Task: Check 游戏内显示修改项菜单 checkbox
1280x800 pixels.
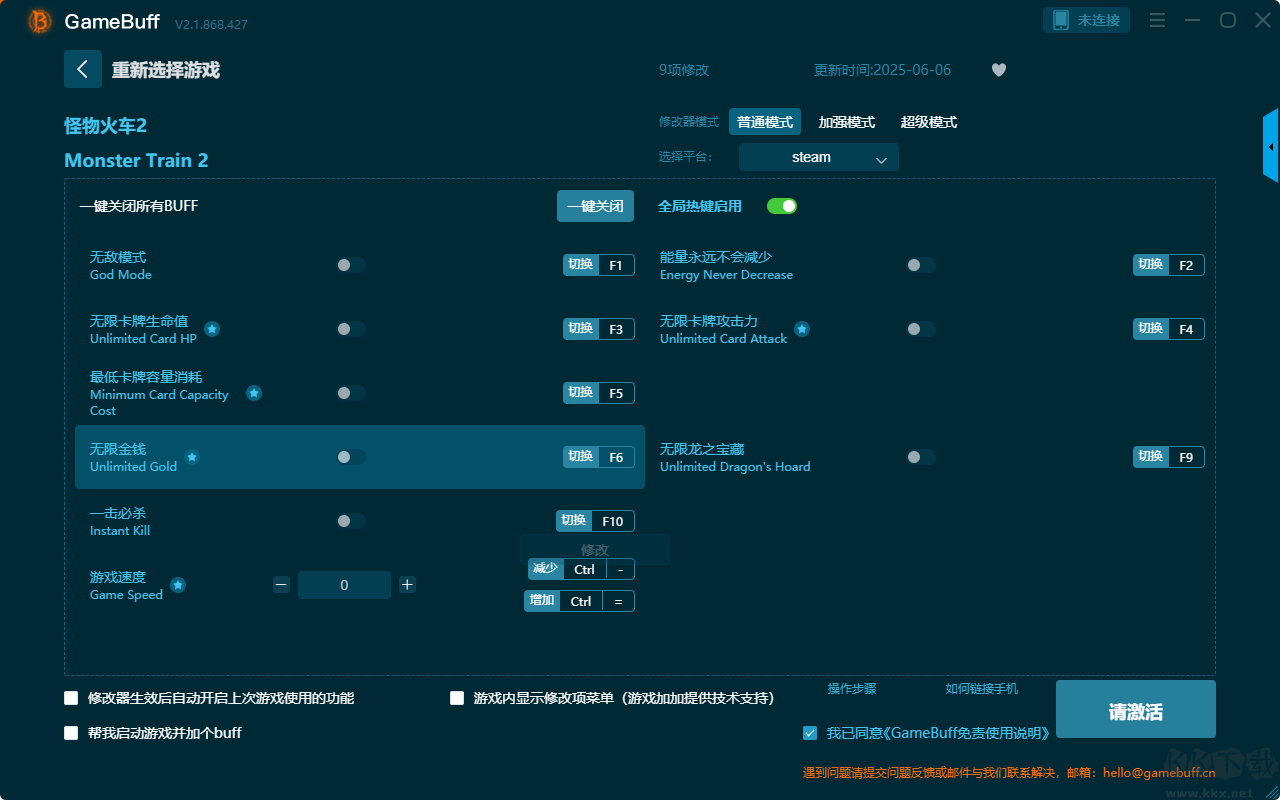Action: (457, 698)
